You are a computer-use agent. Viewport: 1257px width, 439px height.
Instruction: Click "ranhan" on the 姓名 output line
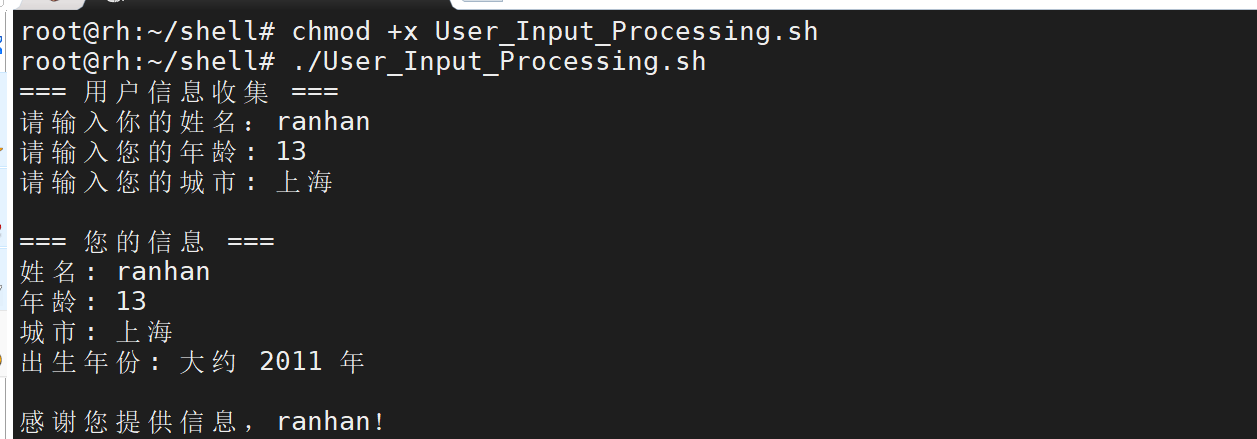163,272
